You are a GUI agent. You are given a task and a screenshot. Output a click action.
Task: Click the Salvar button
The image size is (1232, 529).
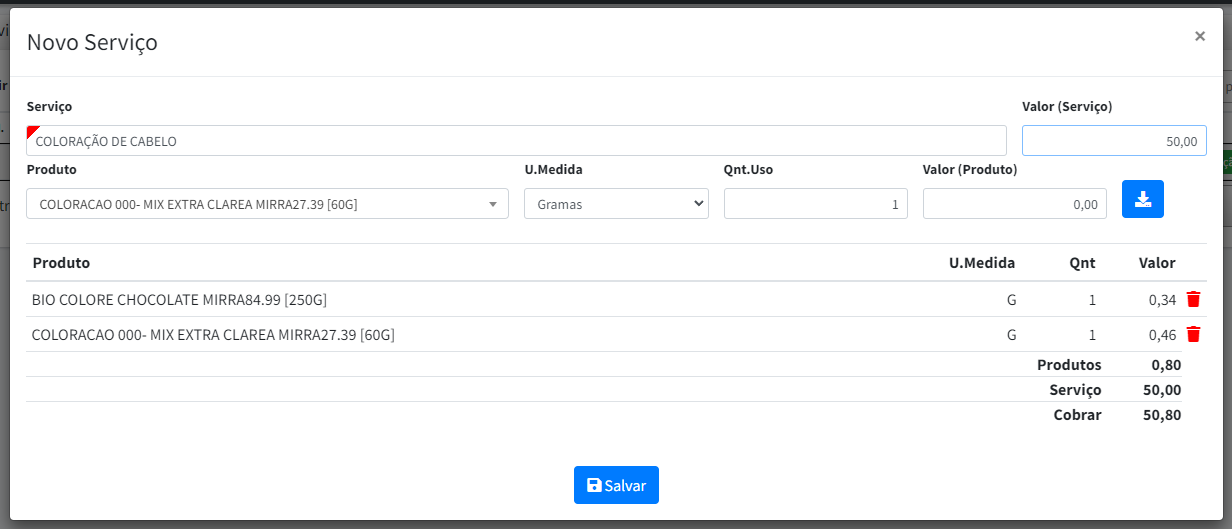[616, 485]
